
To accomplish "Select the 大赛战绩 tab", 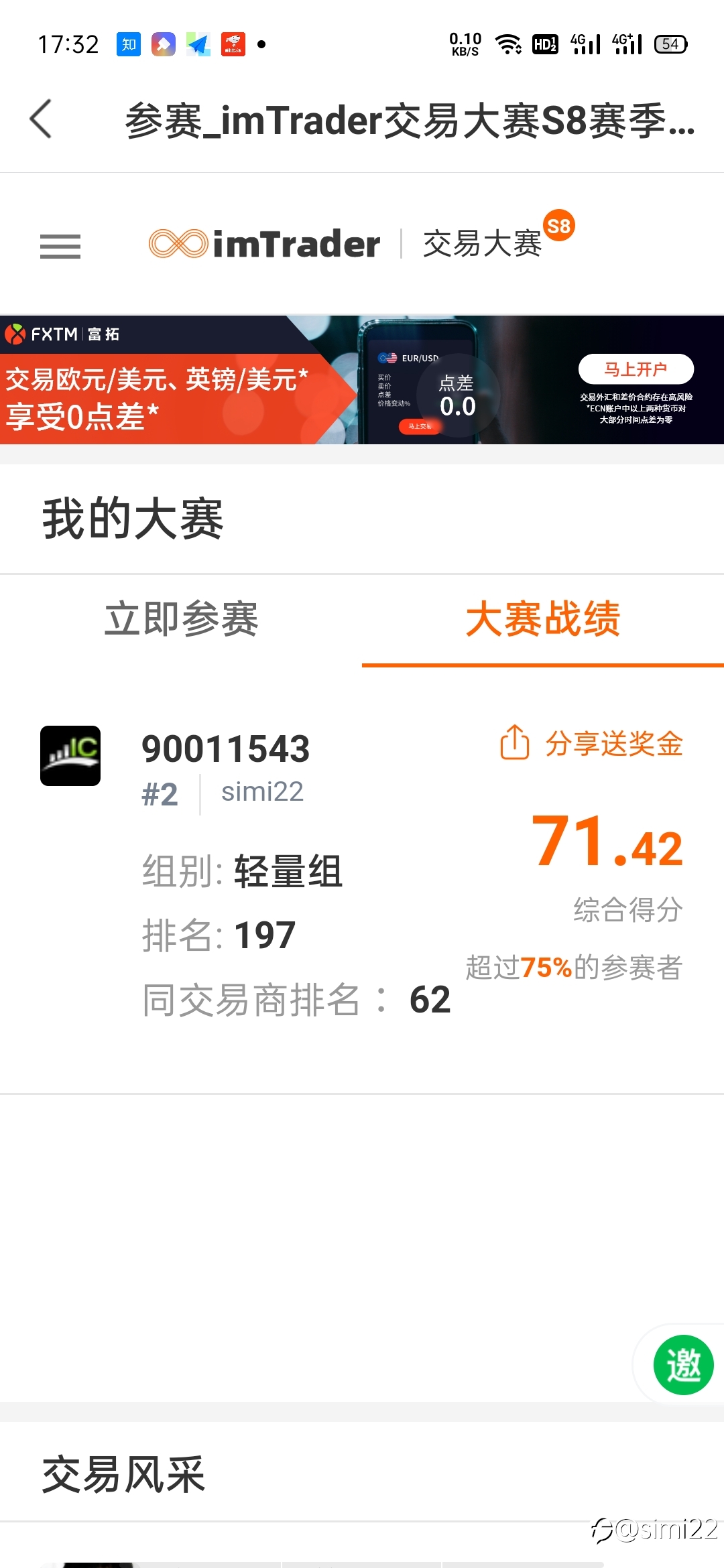I will (x=543, y=618).
